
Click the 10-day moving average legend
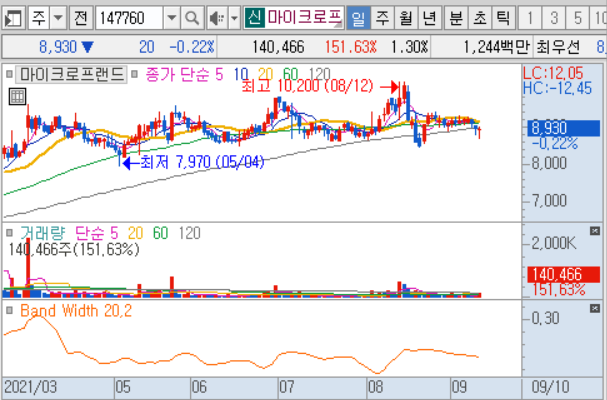pyautogui.click(x=241, y=74)
